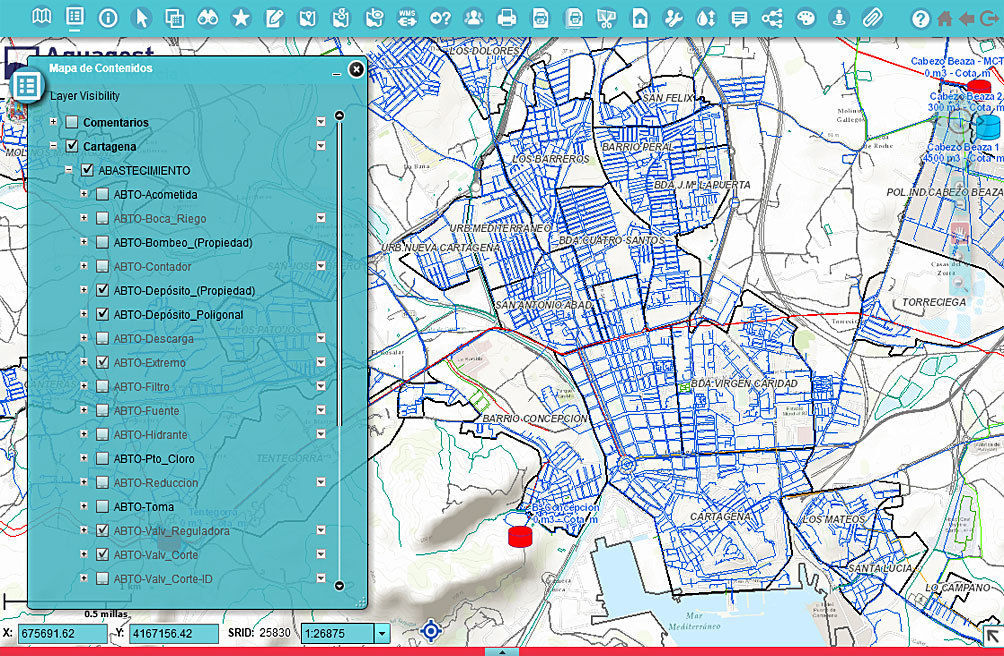Open the binoculars search tool
The height and width of the screenshot is (656, 1004).
point(207,18)
